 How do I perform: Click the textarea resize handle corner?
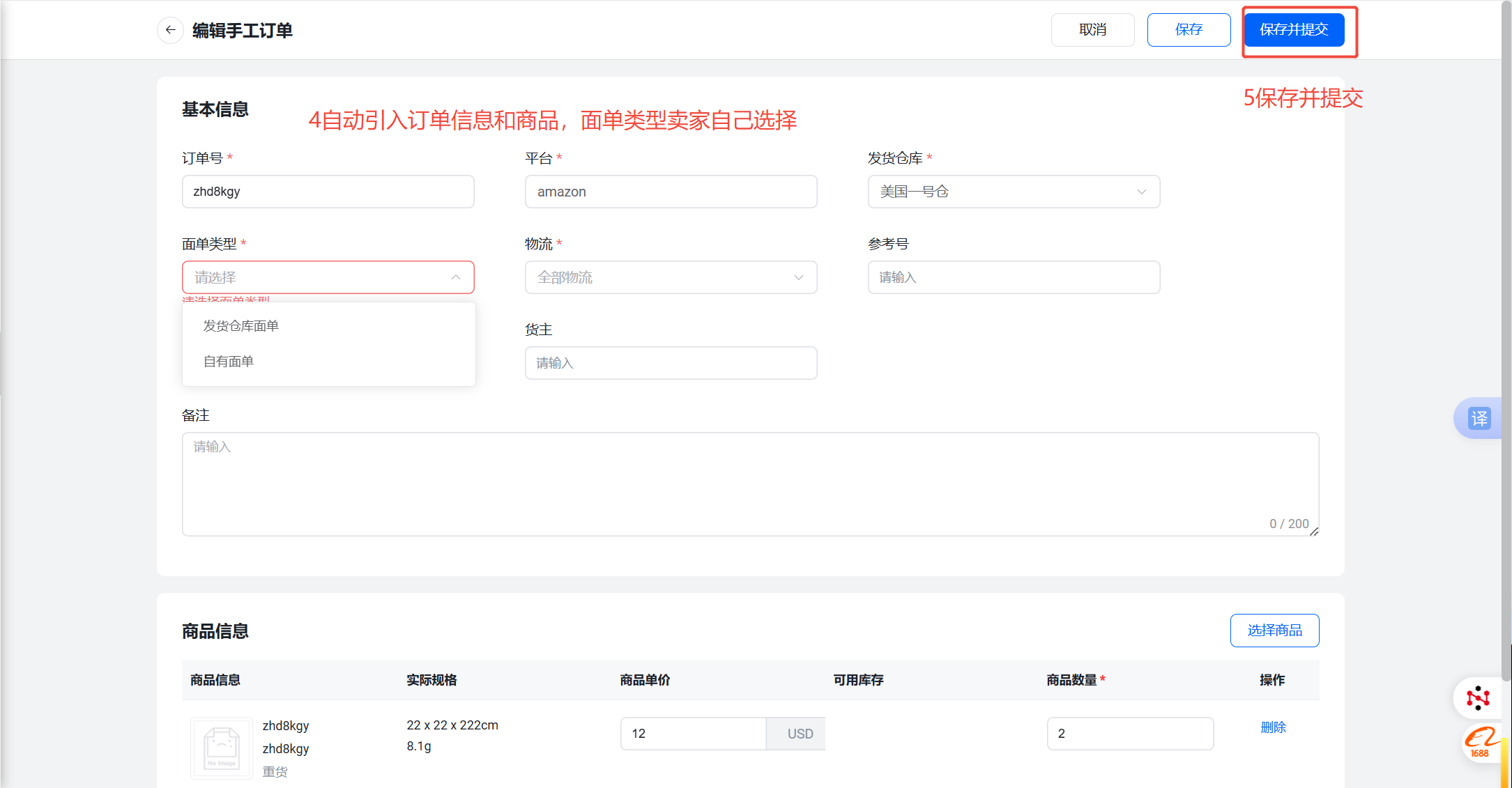coord(1314,532)
